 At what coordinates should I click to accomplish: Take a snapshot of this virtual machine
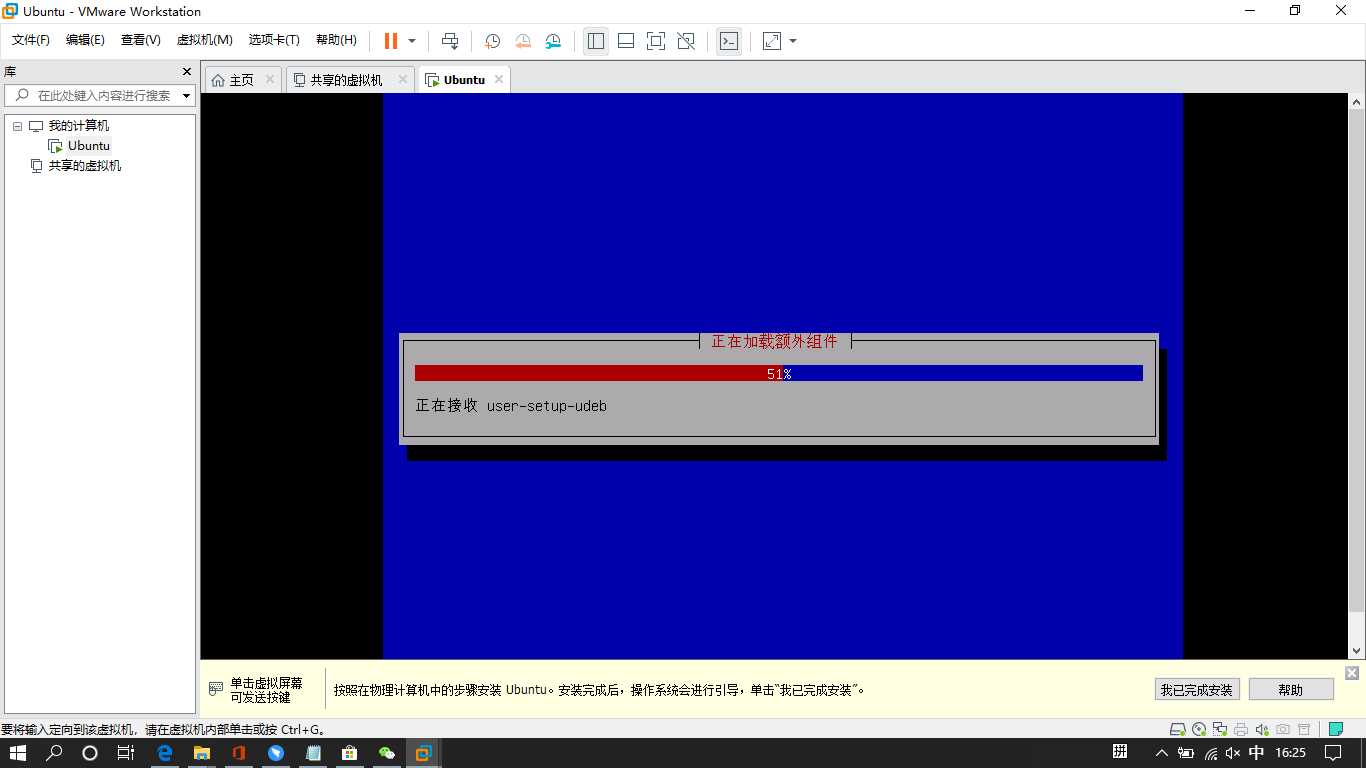pos(493,41)
